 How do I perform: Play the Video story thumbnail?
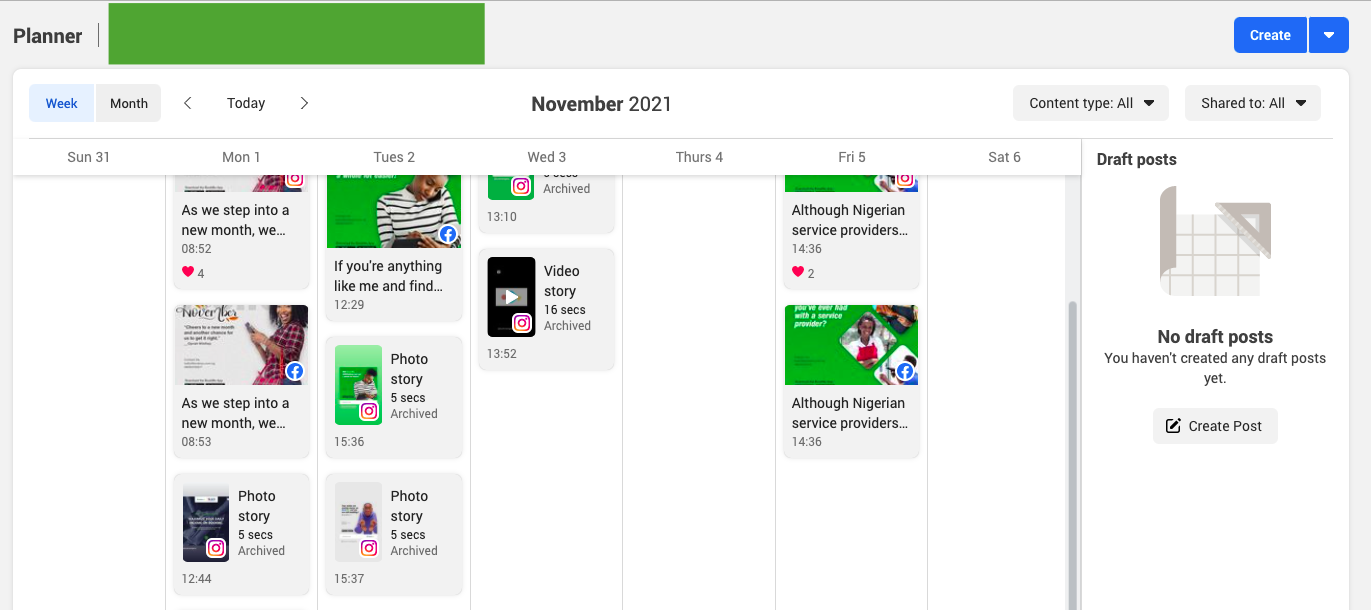511,296
